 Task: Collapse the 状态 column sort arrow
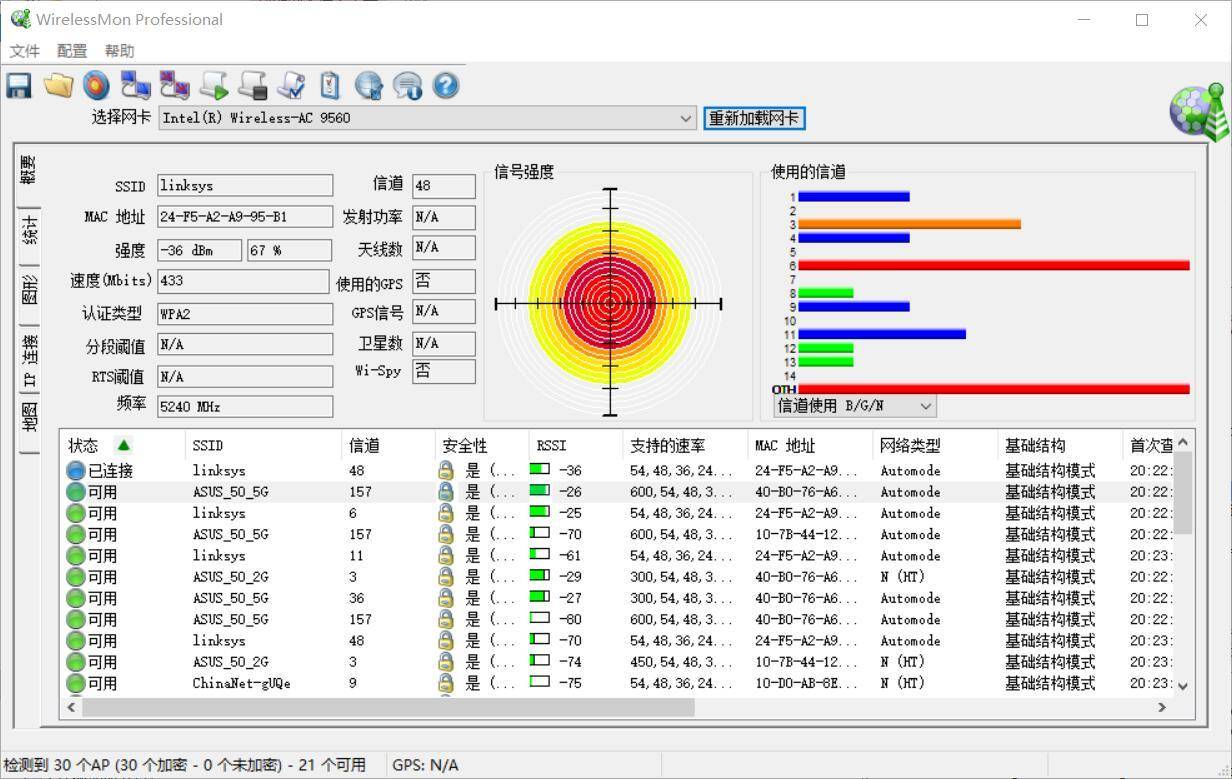click(x=123, y=445)
